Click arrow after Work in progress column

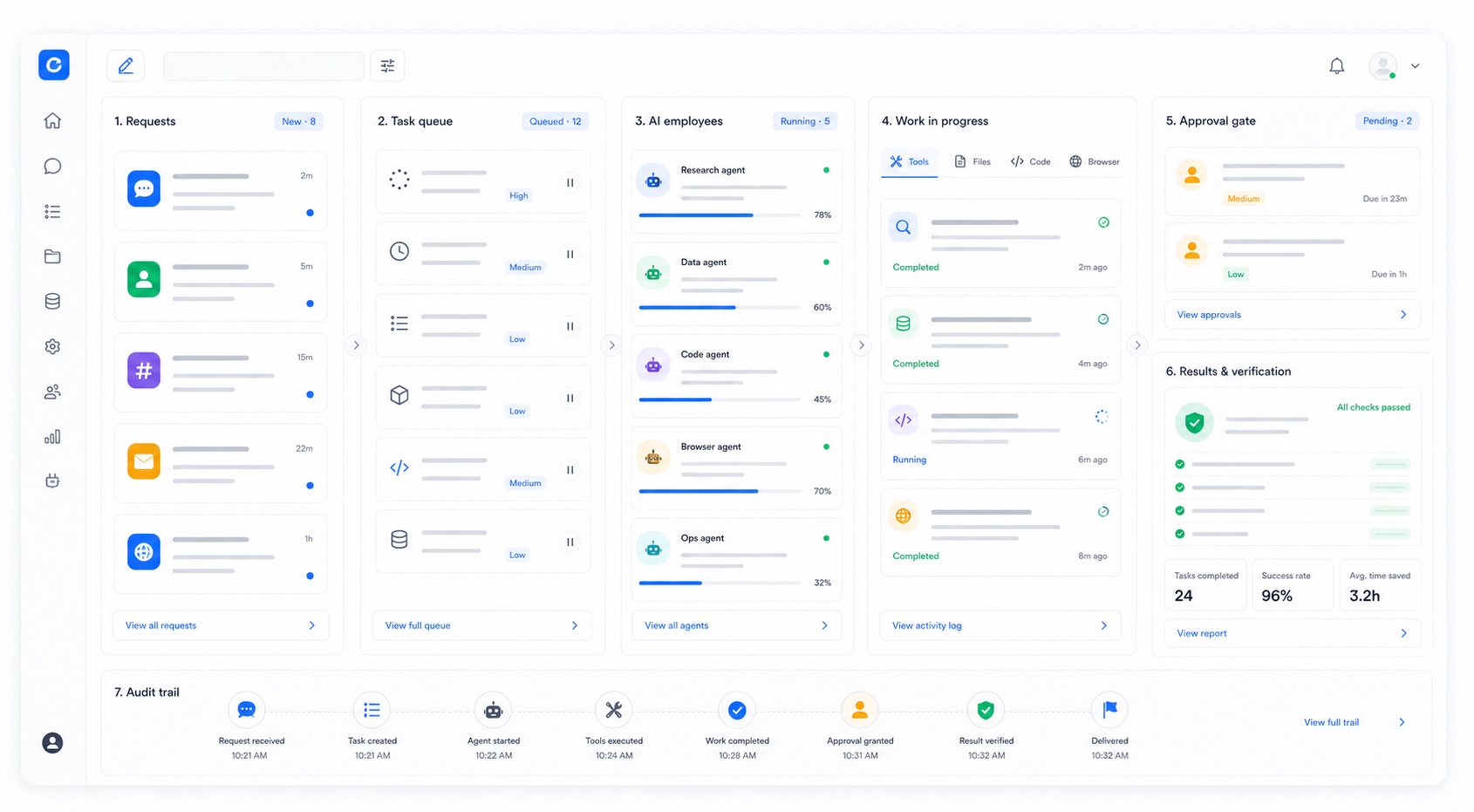point(1137,345)
